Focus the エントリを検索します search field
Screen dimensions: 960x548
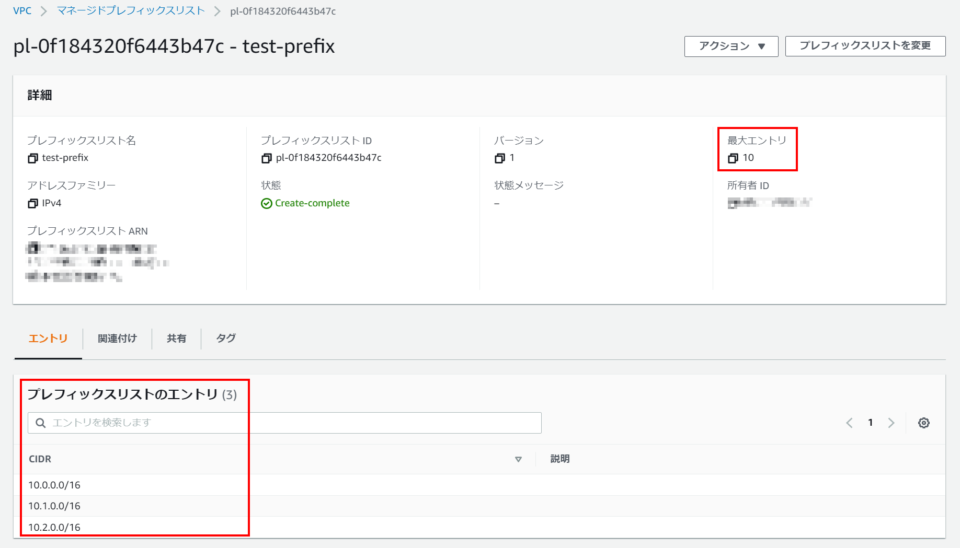285,422
